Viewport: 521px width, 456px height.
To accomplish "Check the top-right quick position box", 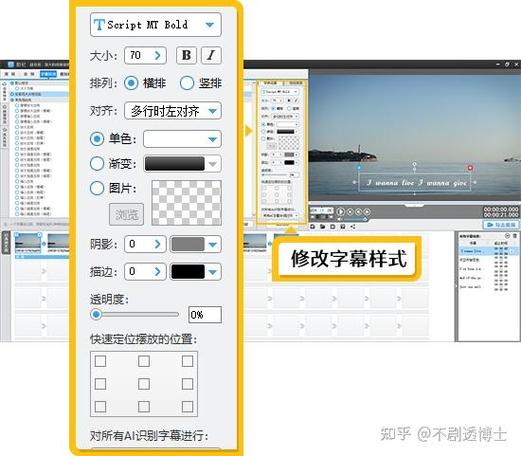I will click(187, 361).
